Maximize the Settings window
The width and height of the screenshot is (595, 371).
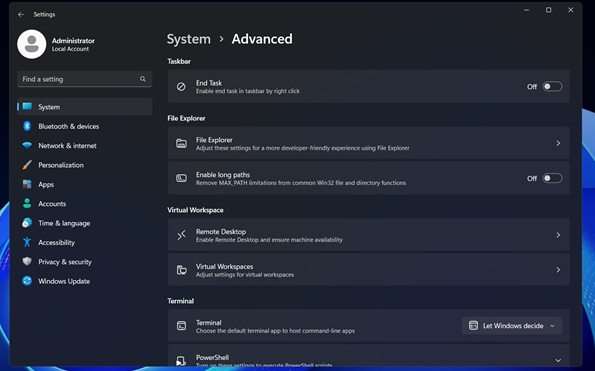point(548,10)
